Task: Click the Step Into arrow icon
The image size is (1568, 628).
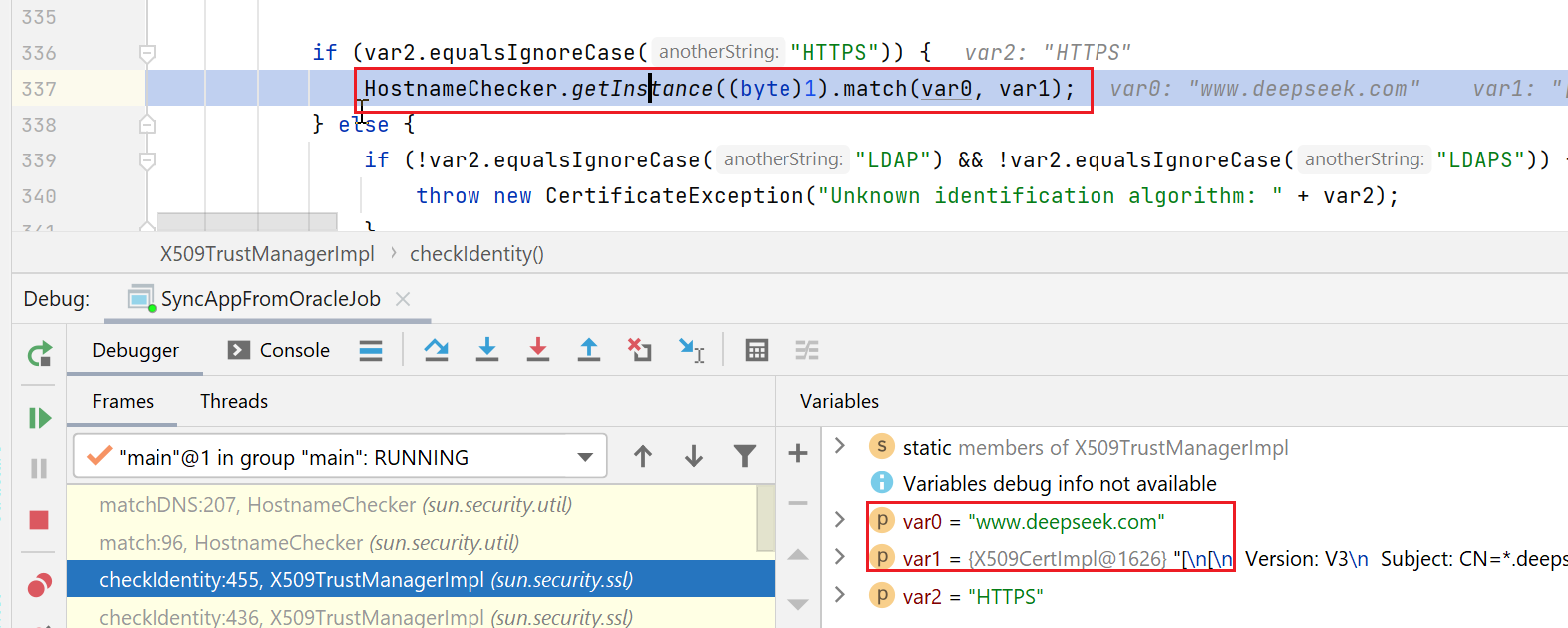Action: pyautogui.click(x=486, y=350)
